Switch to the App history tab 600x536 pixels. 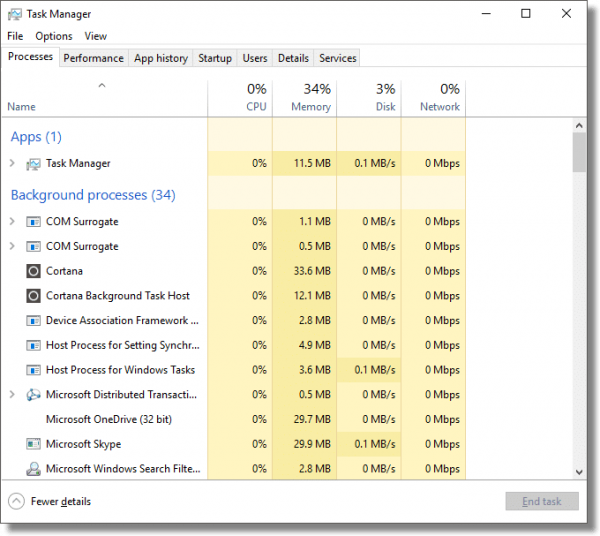click(x=161, y=58)
